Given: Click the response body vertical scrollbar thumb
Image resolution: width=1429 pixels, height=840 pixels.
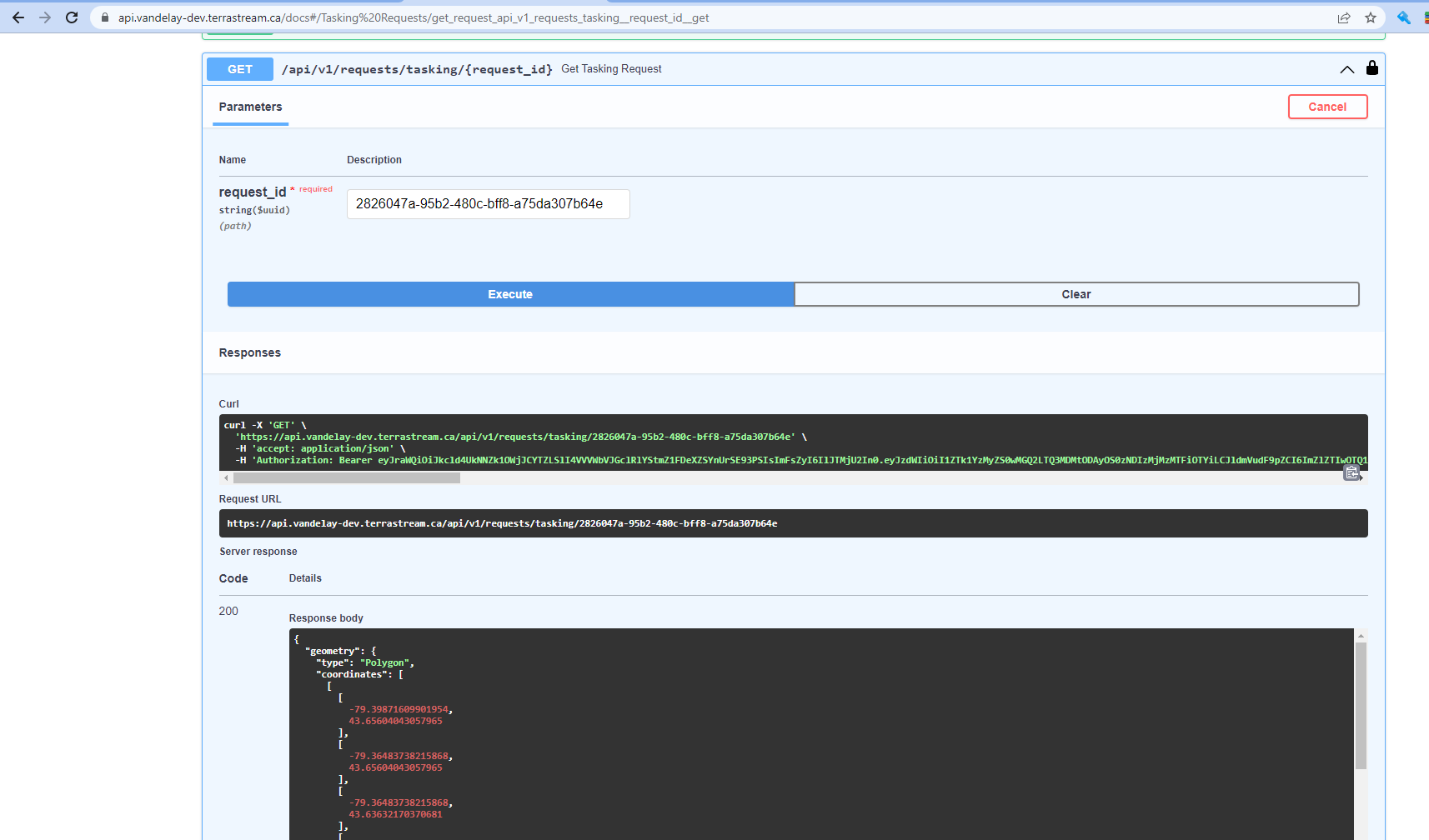Looking at the screenshot, I should tap(1361, 706).
